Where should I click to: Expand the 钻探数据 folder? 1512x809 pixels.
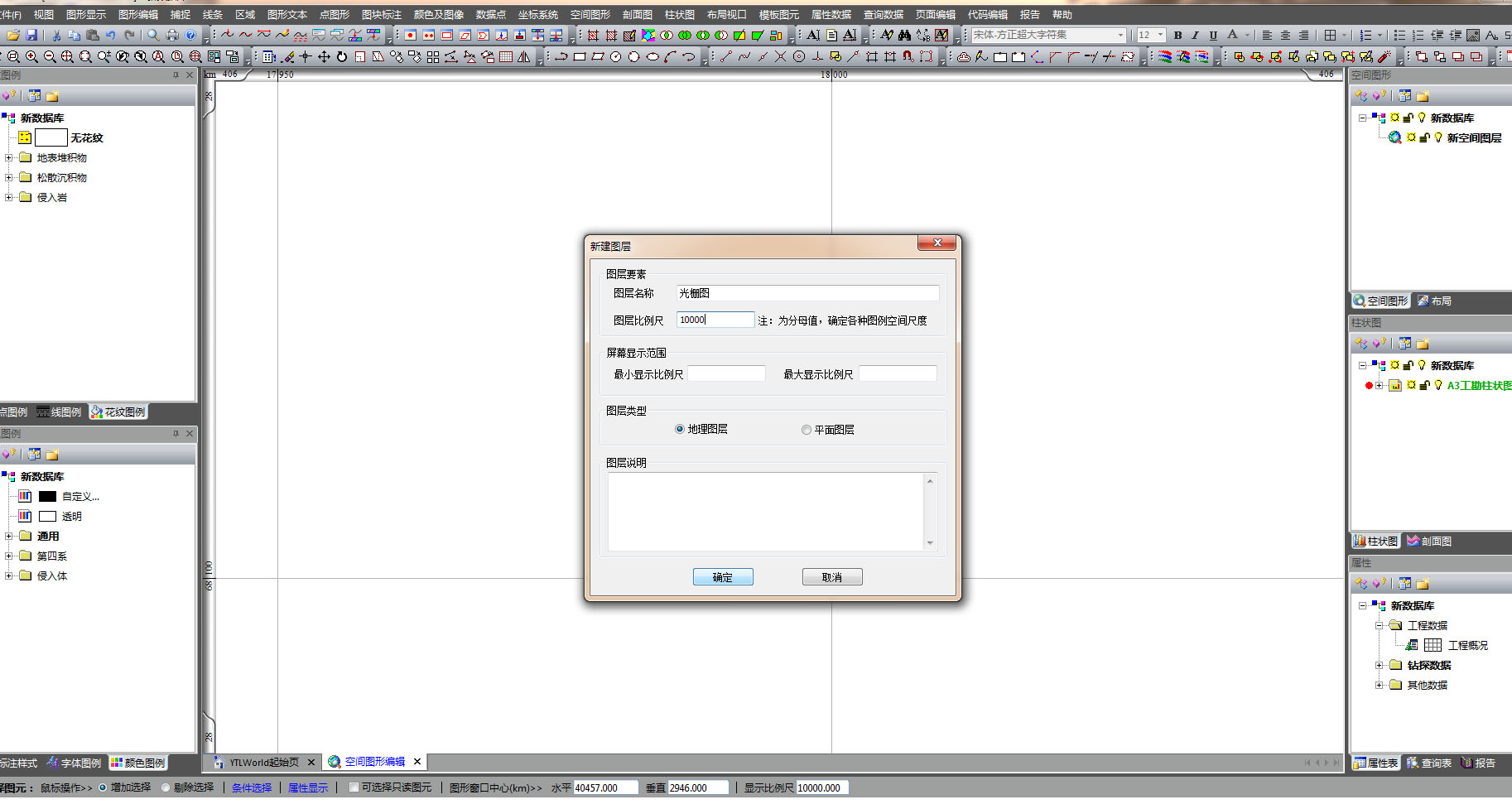pos(1380,665)
